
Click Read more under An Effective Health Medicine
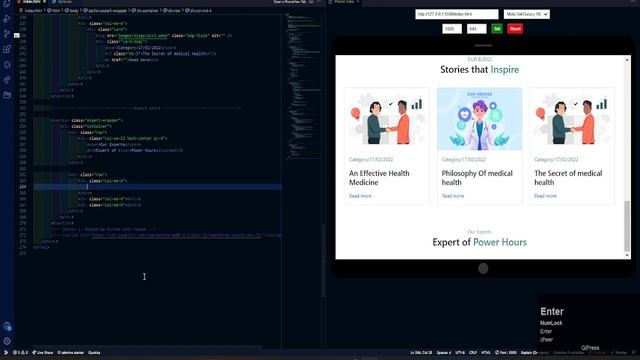[x=360, y=196]
